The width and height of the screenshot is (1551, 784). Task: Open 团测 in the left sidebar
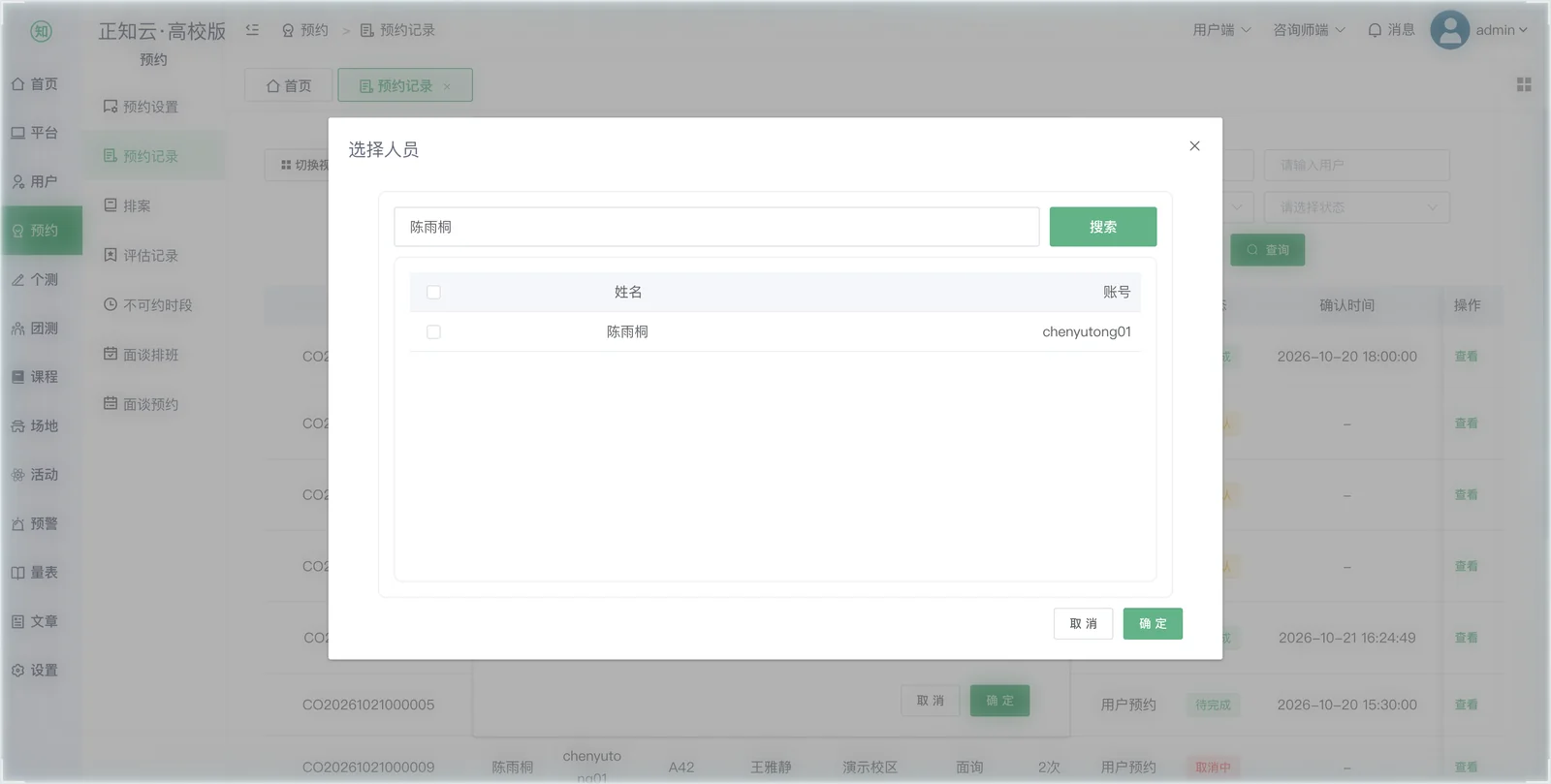click(x=35, y=329)
